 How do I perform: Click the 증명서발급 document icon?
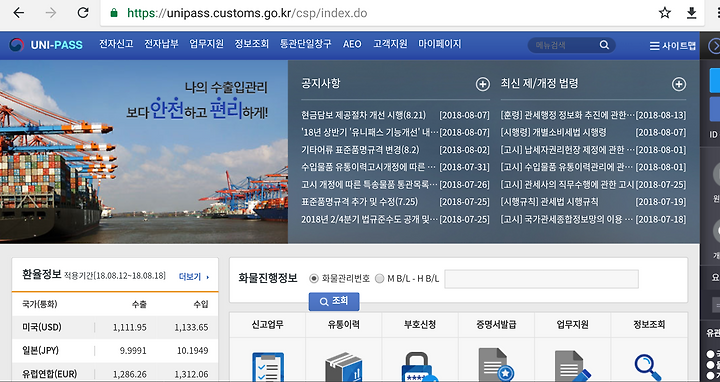click(496, 365)
